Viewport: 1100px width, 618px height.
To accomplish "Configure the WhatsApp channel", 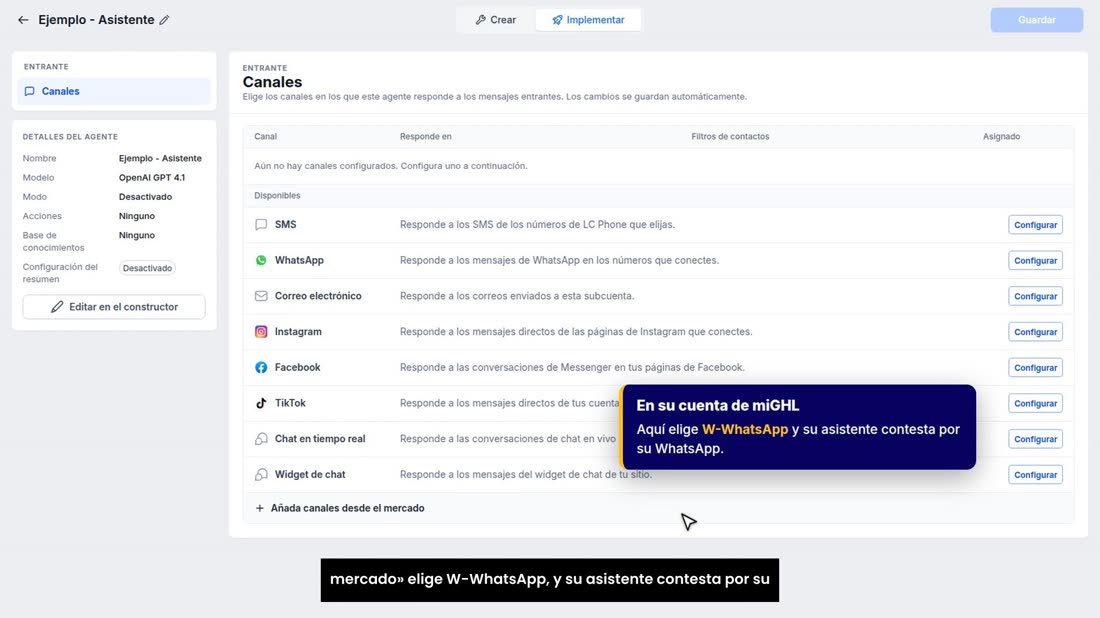I will pos(1035,260).
